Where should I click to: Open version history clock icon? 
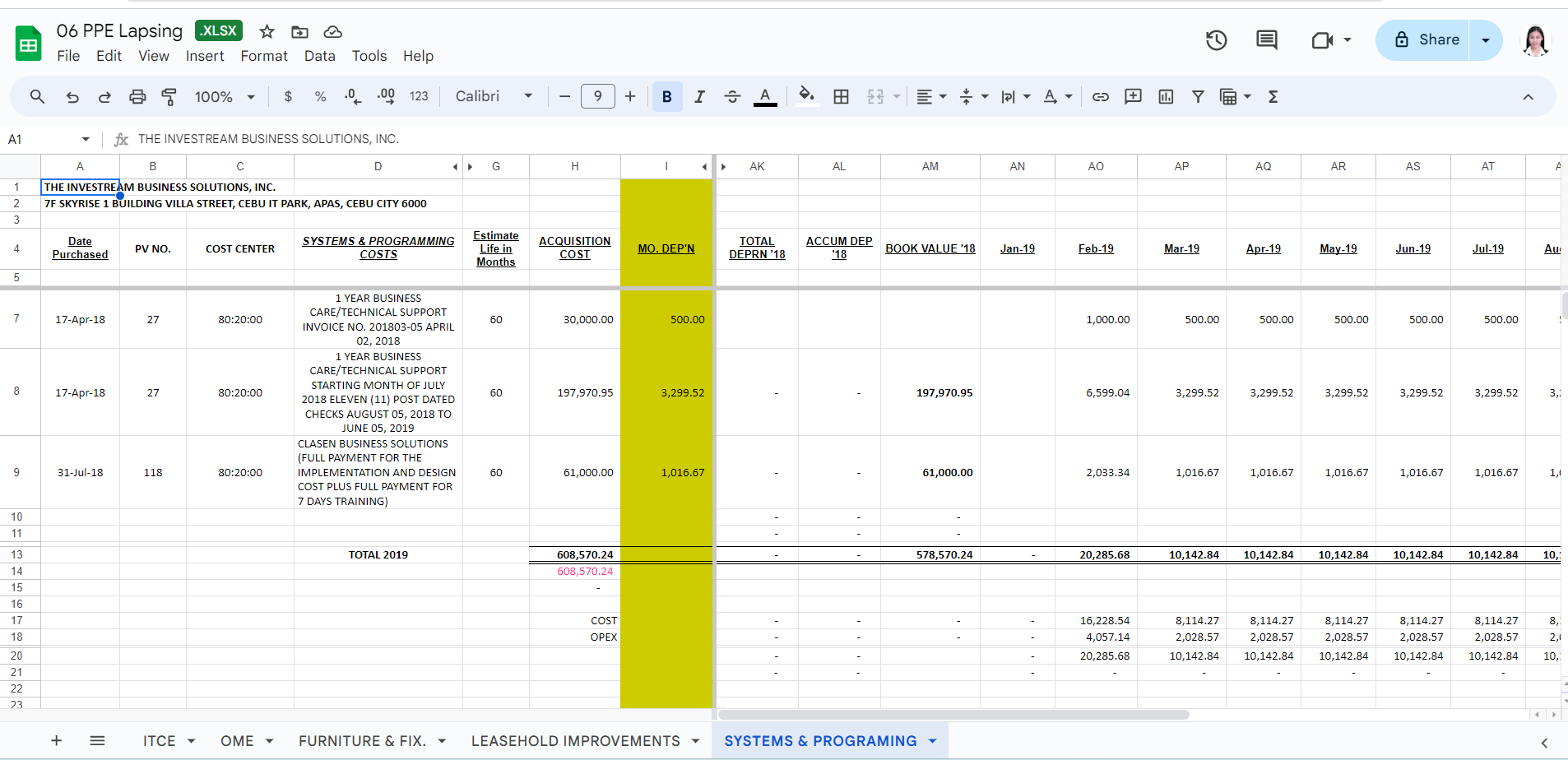[1216, 40]
